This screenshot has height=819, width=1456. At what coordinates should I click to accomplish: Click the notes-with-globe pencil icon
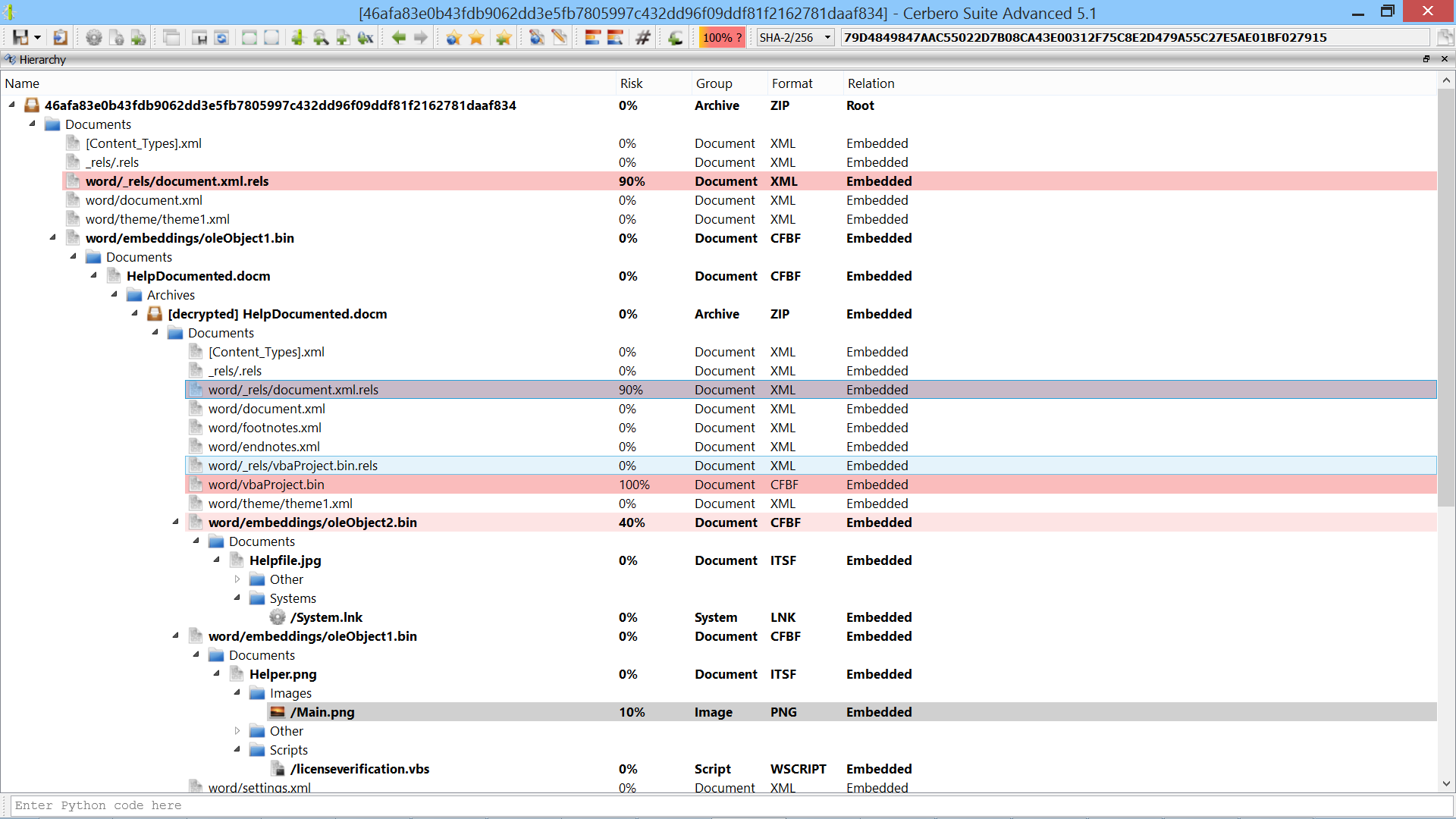[x=537, y=37]
